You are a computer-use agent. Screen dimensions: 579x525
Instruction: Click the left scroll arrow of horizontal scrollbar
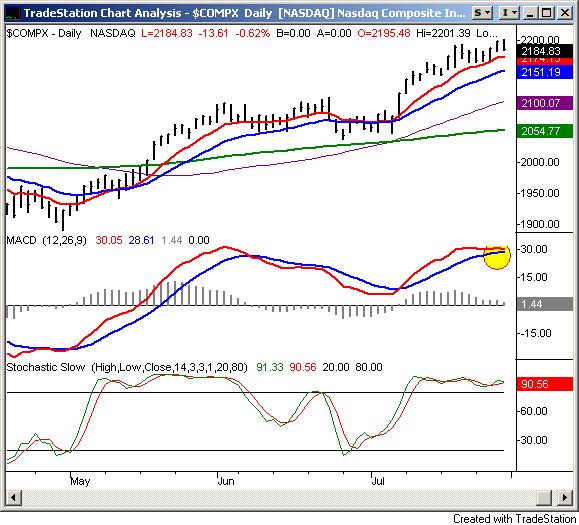[13, 497]
